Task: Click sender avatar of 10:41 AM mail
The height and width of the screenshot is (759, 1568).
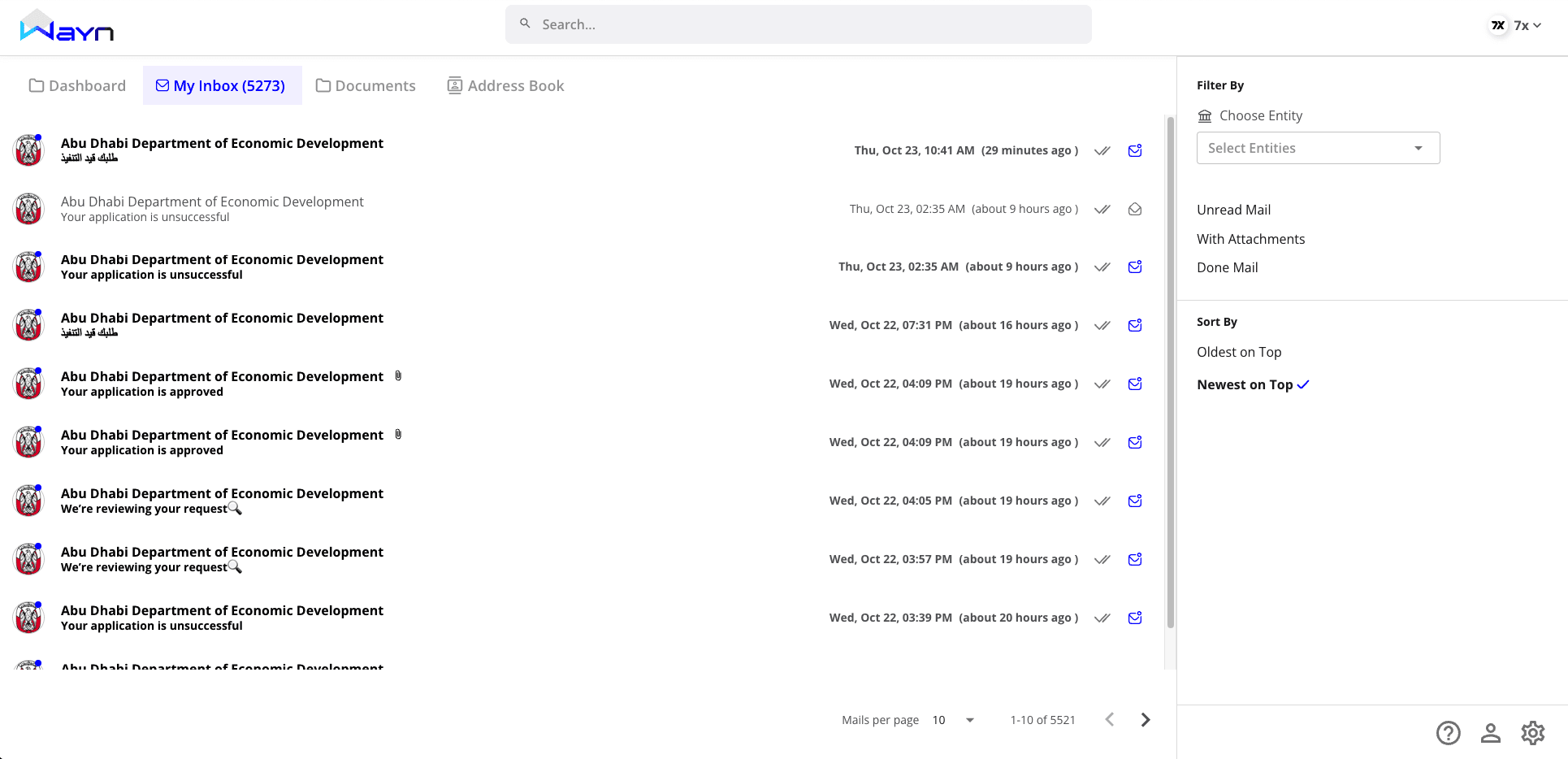Action: point(29,150)
